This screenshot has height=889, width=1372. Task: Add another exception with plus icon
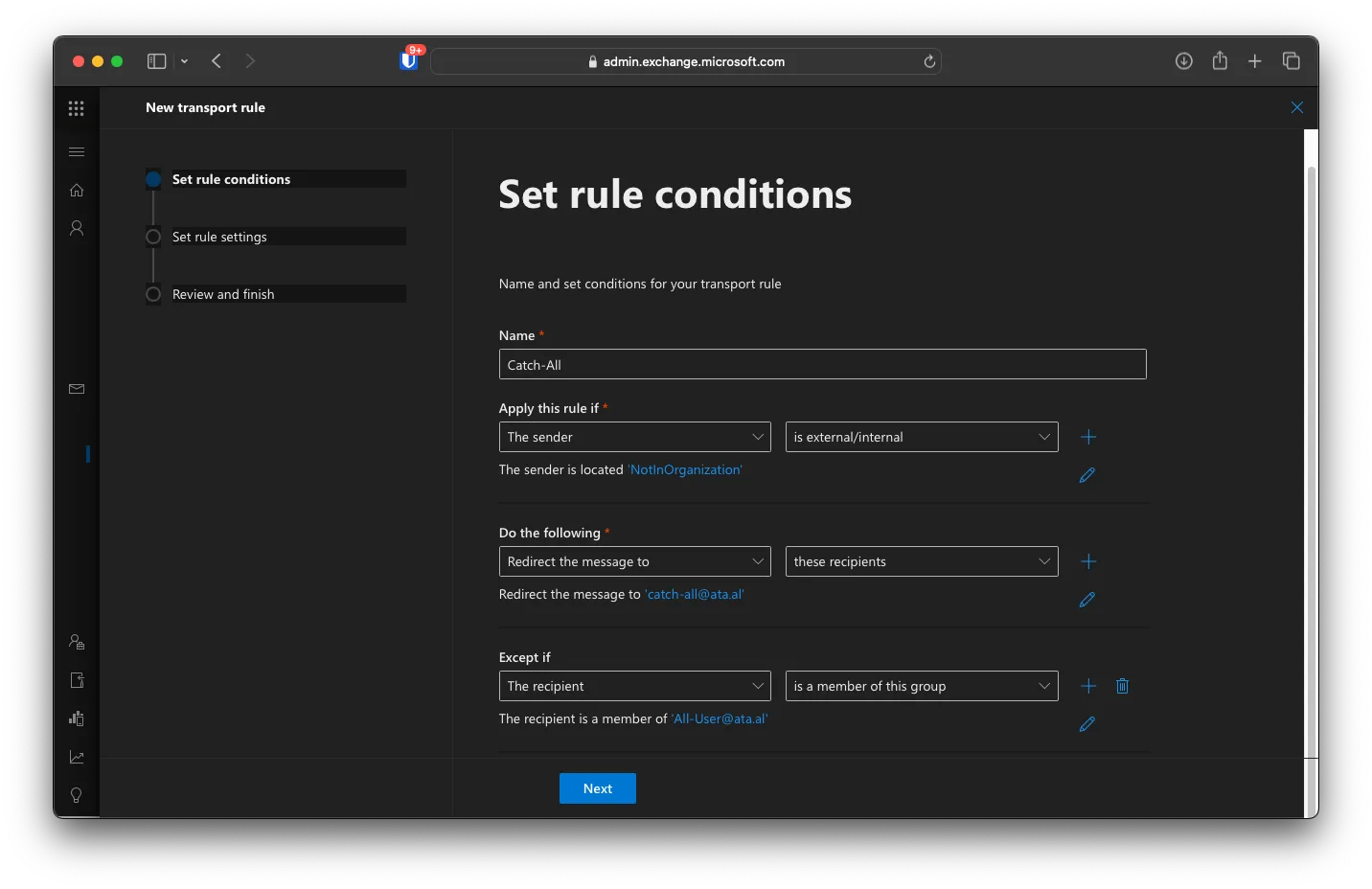[1088, 686]
